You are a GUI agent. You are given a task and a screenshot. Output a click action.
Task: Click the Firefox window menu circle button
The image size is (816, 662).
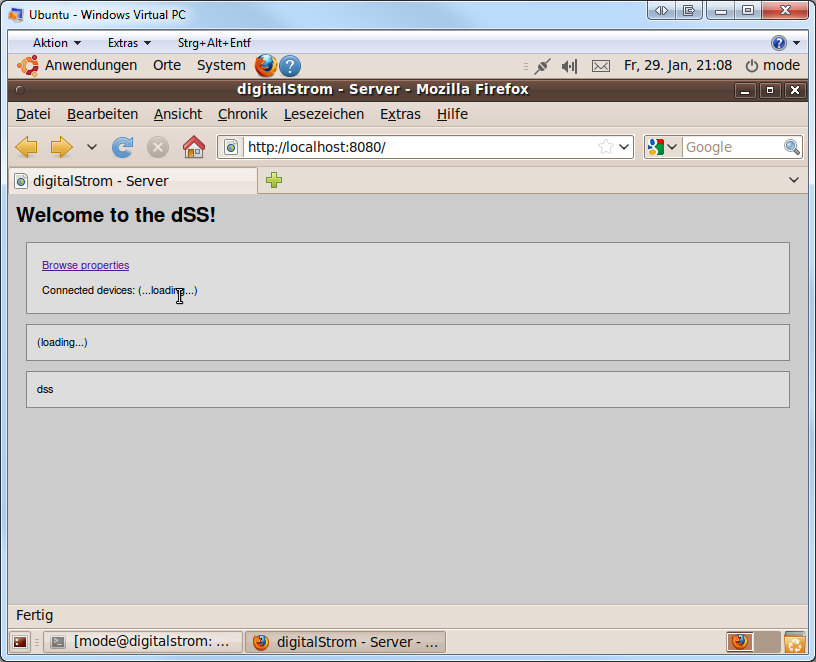click(20, 90)
